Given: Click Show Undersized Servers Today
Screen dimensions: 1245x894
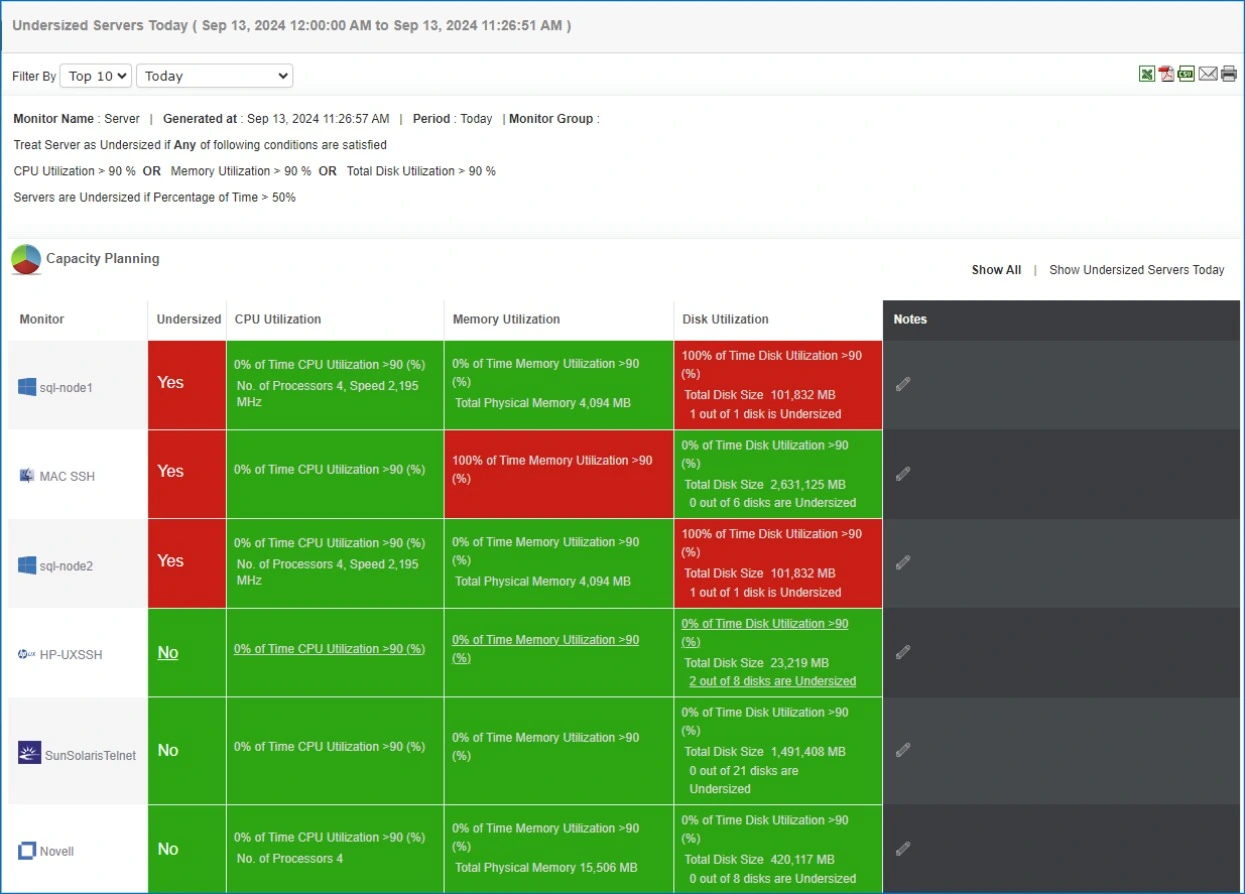Looking at the screenshot, I should [x=1136, y=269].
